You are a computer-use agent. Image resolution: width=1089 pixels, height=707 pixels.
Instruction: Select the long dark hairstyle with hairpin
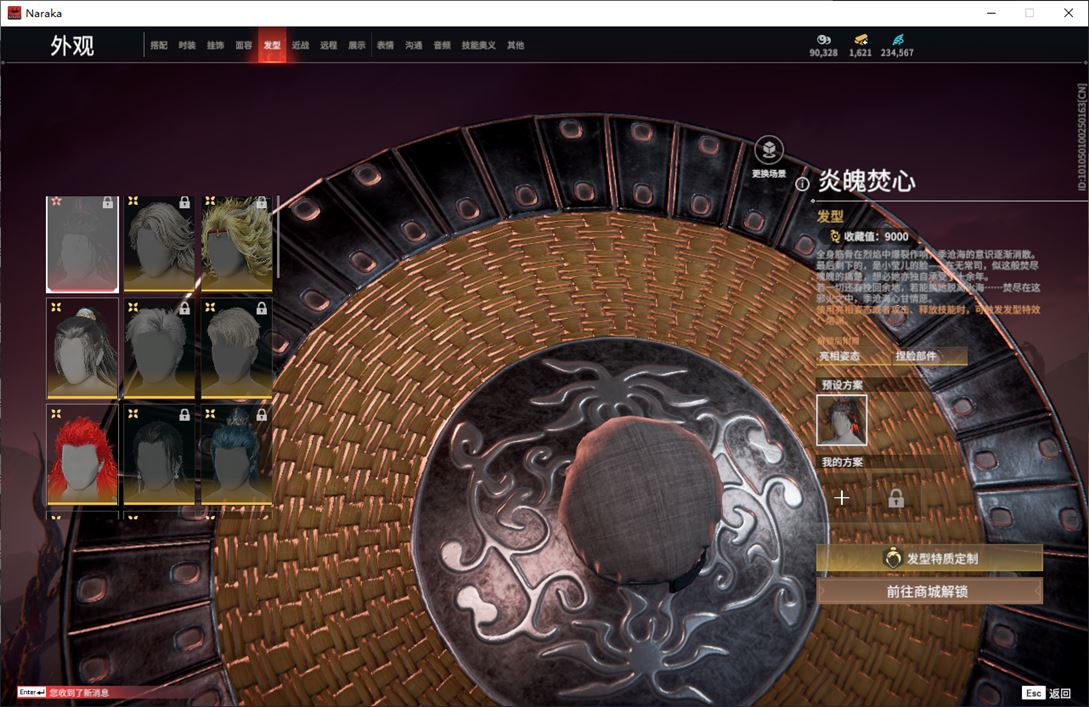coord(82,349)
